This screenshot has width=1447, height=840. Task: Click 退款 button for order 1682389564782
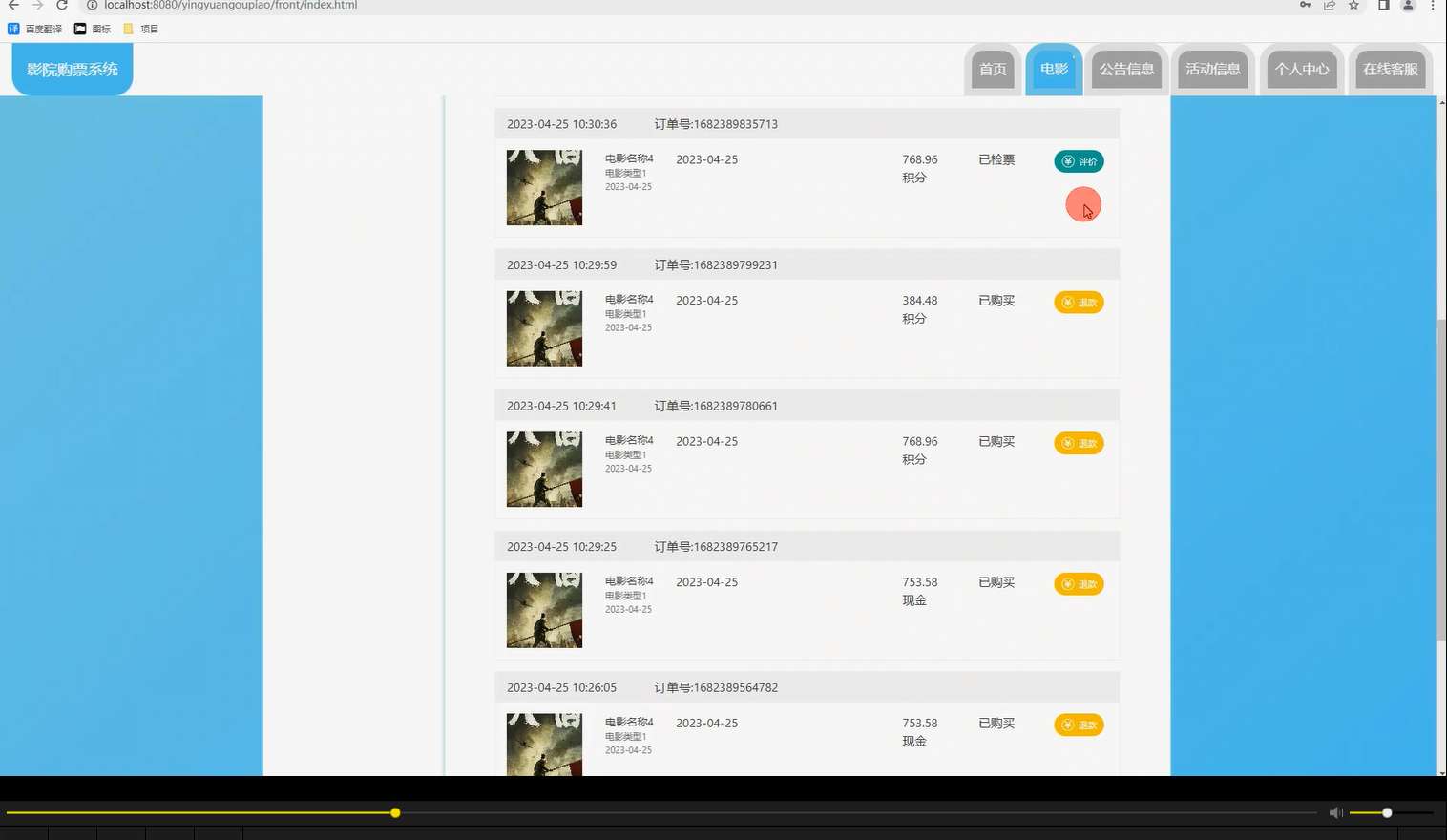pyautogui.click(x=1079, y=725)
